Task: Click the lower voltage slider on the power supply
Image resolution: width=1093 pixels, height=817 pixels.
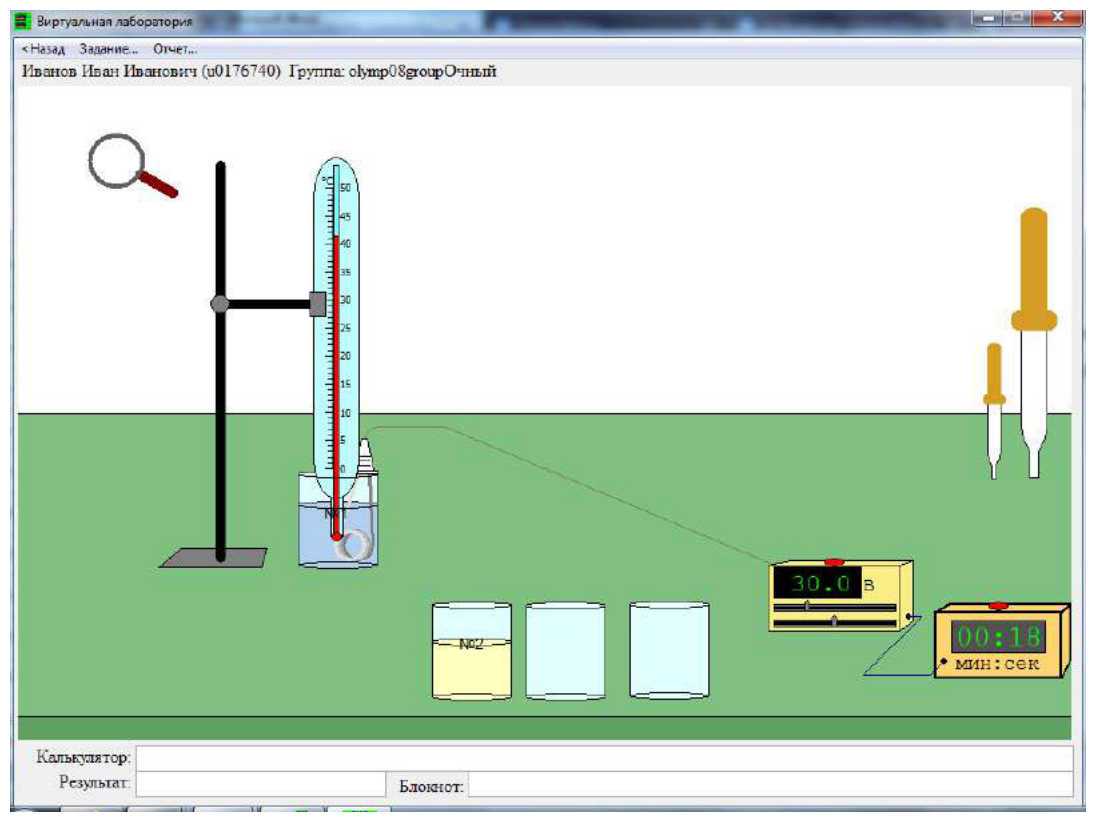Action: tap(834, 622)
